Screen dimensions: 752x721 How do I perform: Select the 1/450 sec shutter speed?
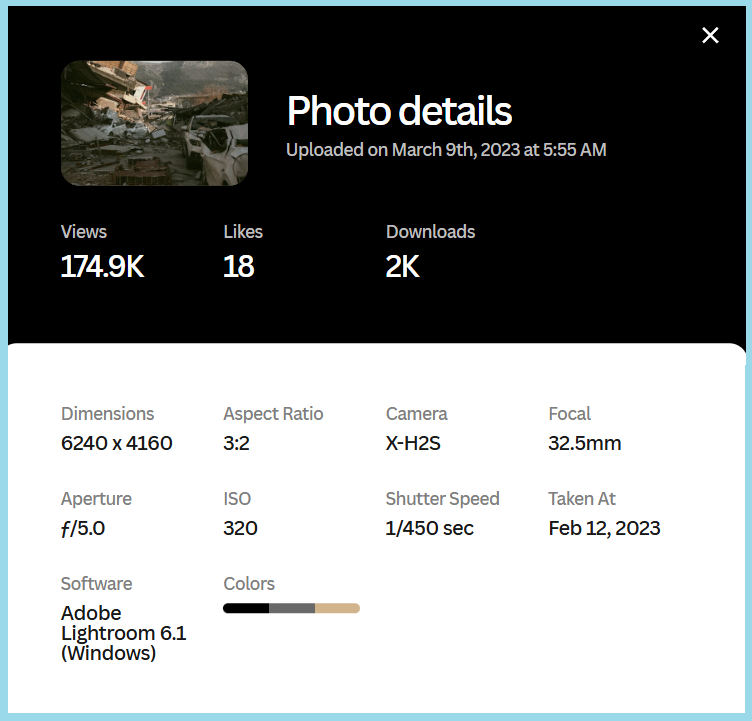coord(430,528)
